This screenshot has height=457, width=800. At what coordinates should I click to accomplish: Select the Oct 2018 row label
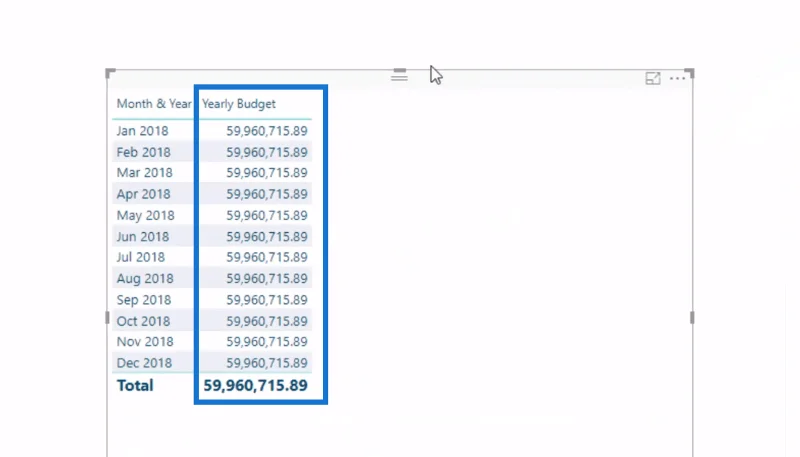(143, 321)
